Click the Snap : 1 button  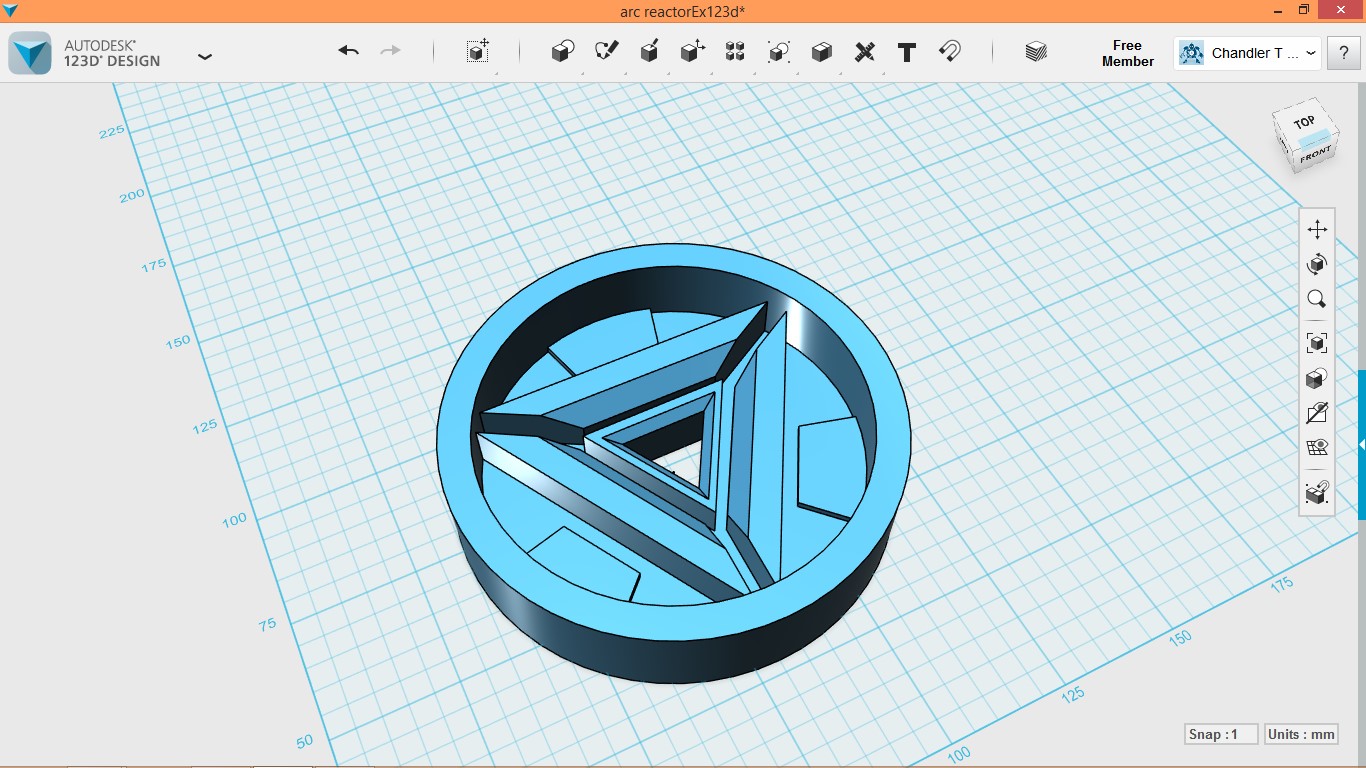coord(1220,734)
